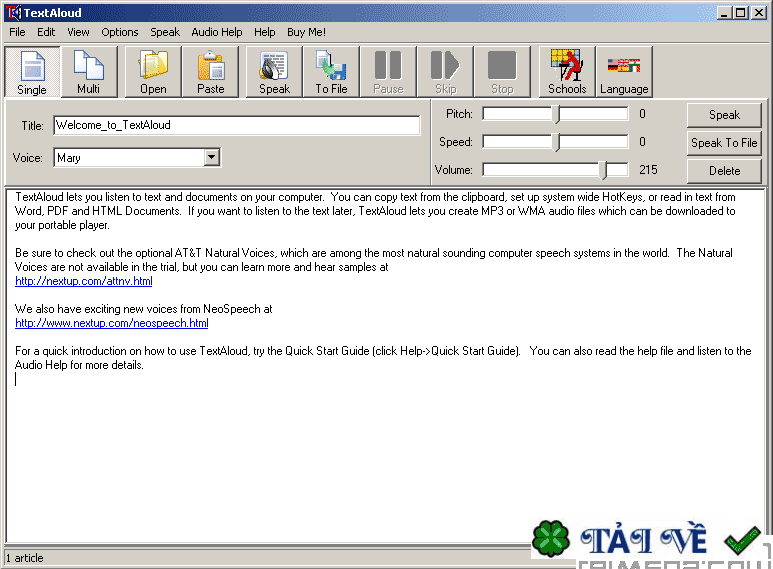Image resolution: width=773 pixels, height=569 pixels.
Task: Switch to Multi article mode
Action: [89, 71]
